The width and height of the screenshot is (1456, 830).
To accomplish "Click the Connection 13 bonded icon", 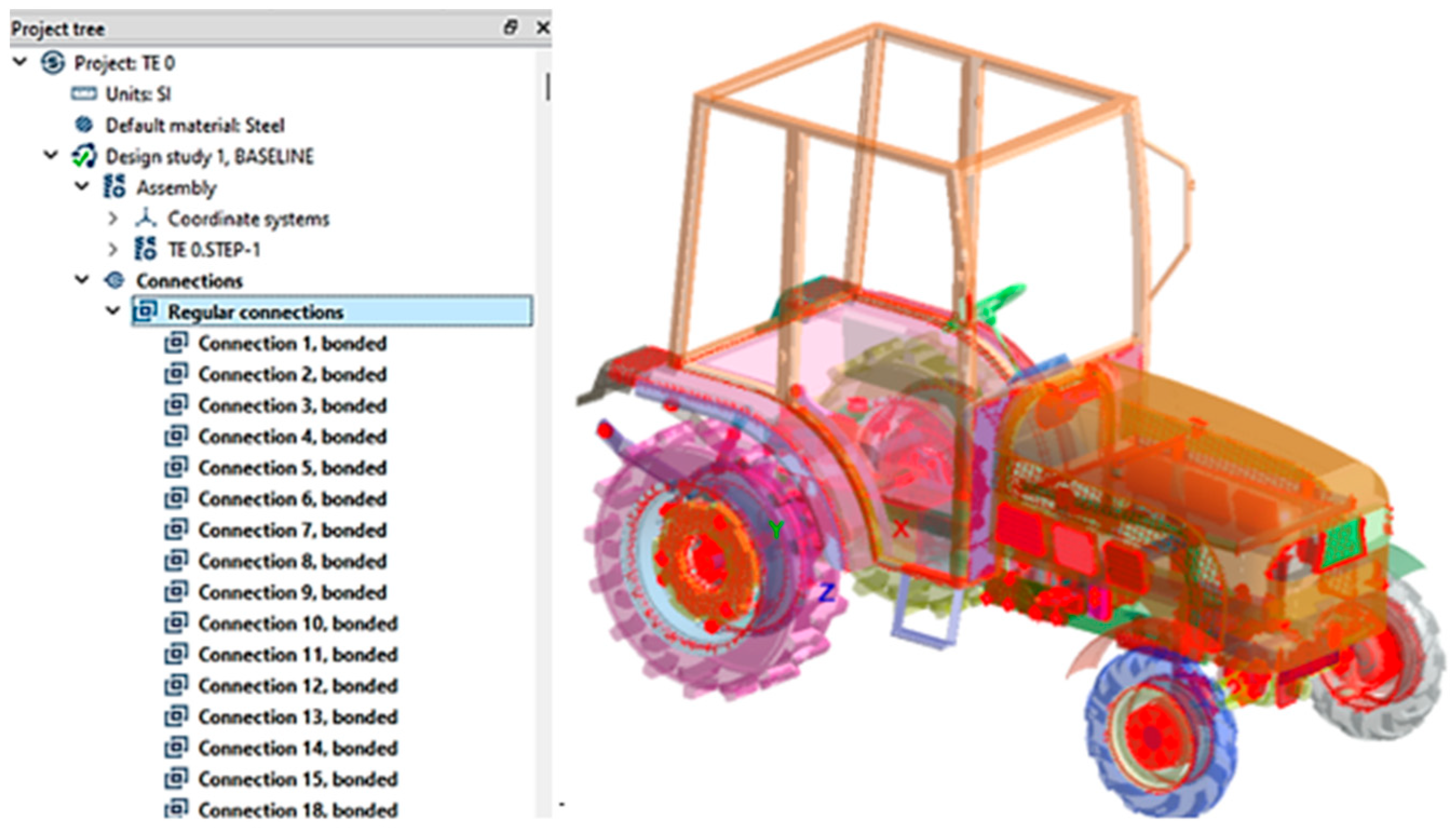I will [175, 716].
